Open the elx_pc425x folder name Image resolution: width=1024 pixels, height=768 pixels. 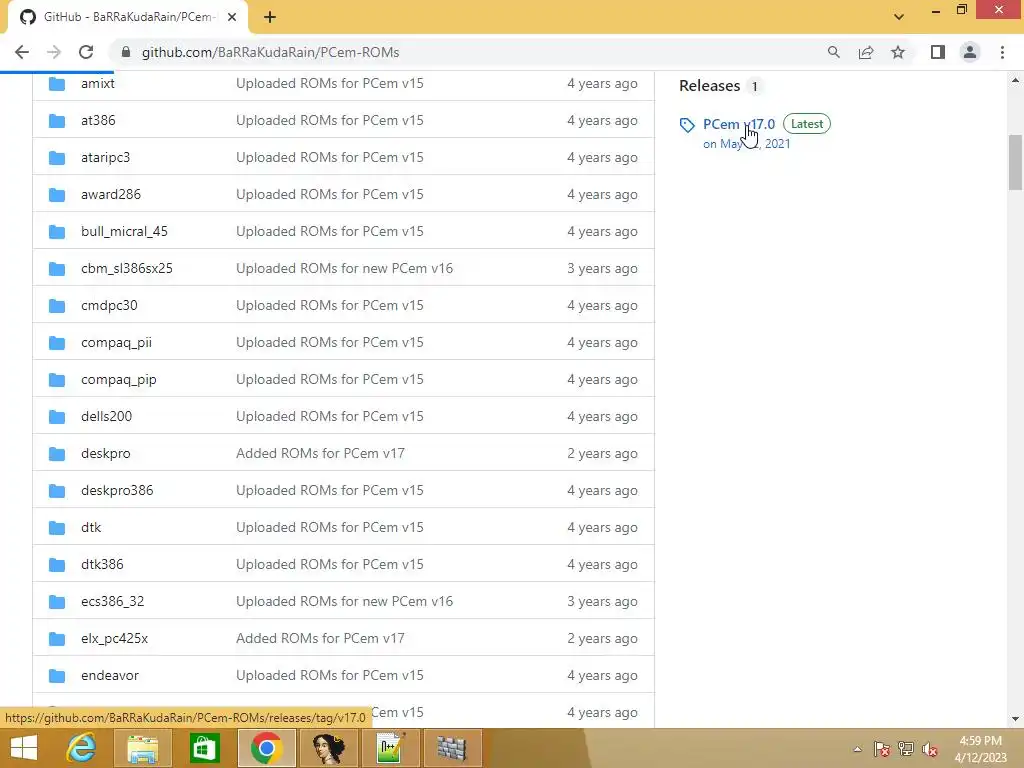pos(114,639)
